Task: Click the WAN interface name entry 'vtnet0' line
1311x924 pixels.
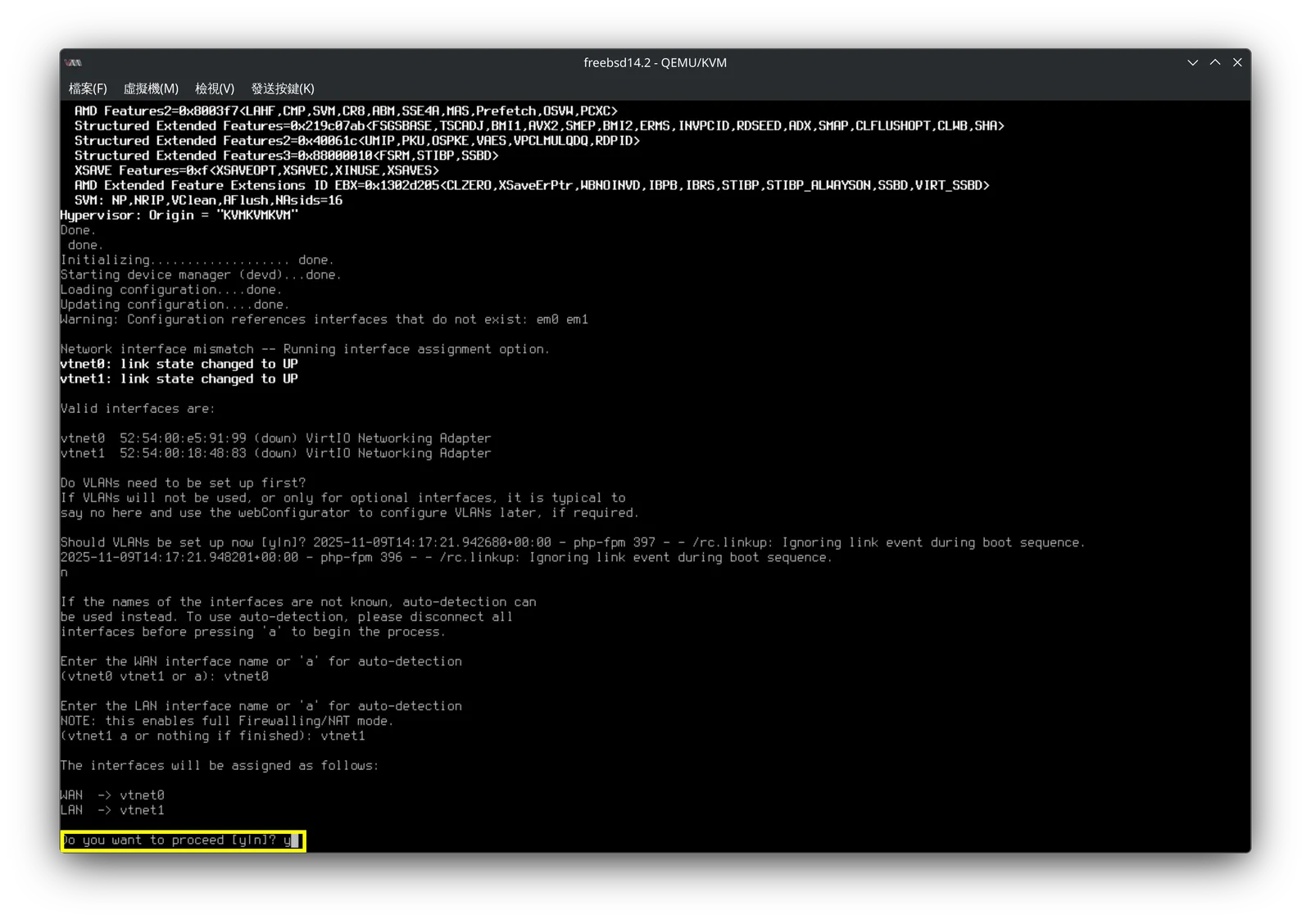Action: [x=165, y=677]
